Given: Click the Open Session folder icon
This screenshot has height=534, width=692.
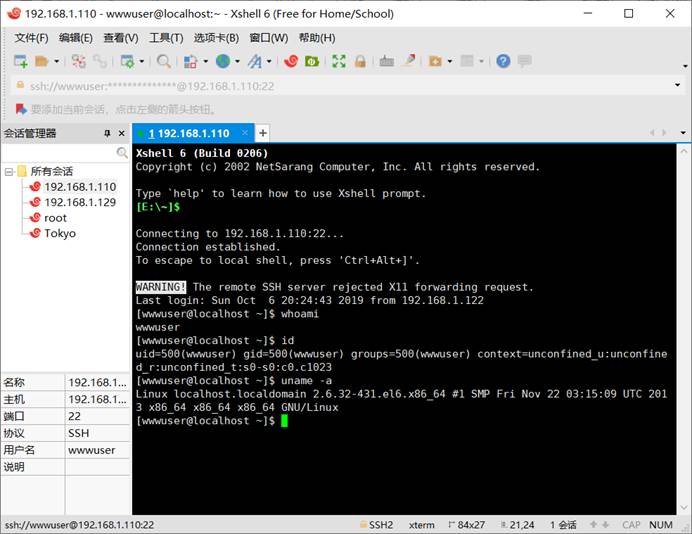Looking at the screenshot, I should point(43,61).
